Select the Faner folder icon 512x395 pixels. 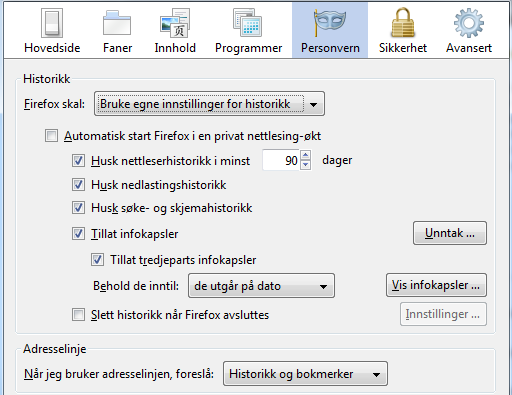pyautogui.click(x=117, y=23)
